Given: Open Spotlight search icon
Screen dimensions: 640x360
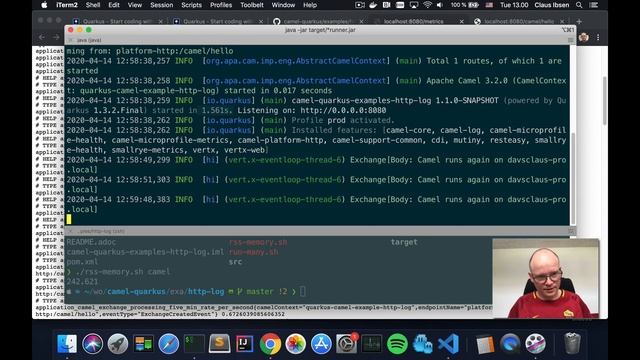Looking at the screenshot, I should pyautogui.click(x=579, y=5).
